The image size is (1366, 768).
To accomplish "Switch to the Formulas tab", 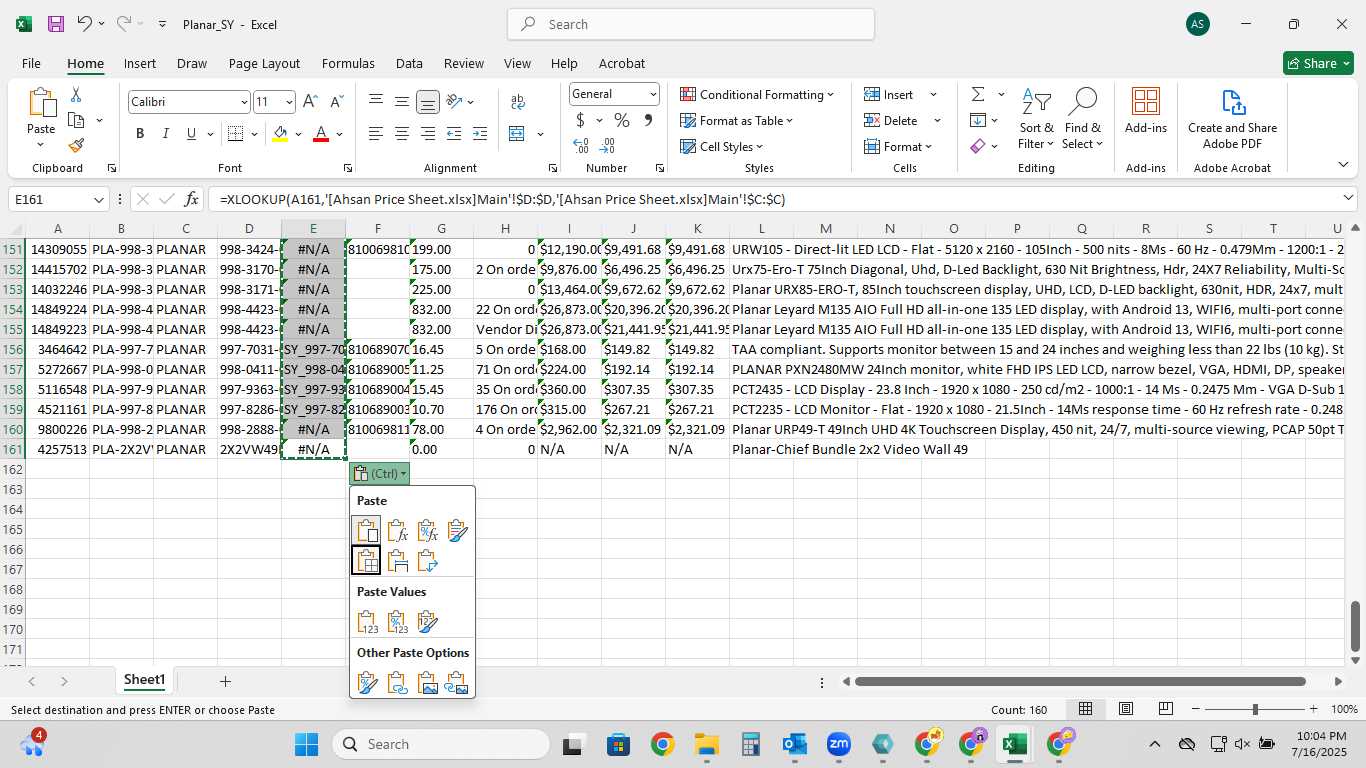I will (x=348, y=63).
